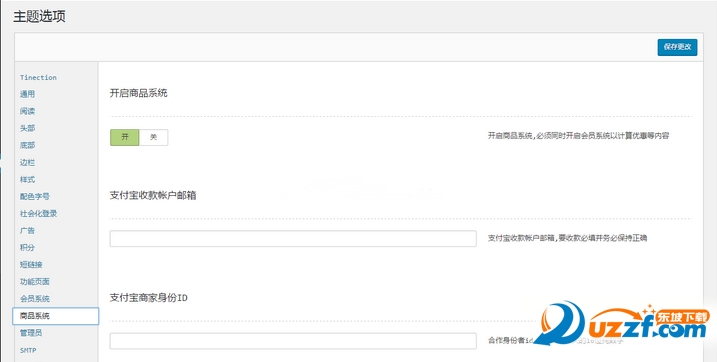
Task: Switch 开启商品系统 off with 关 toggle
Action: [153, 137]
